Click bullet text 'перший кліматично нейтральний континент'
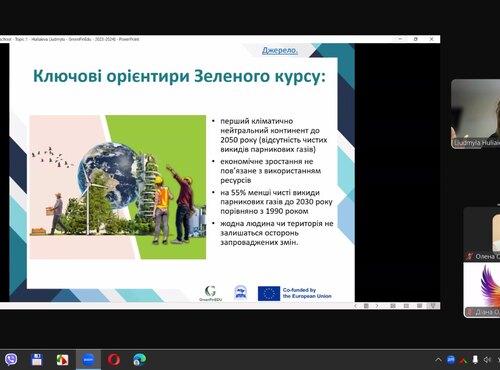Image resolution: width=500 pixels, height=370 pixels. 273,135
